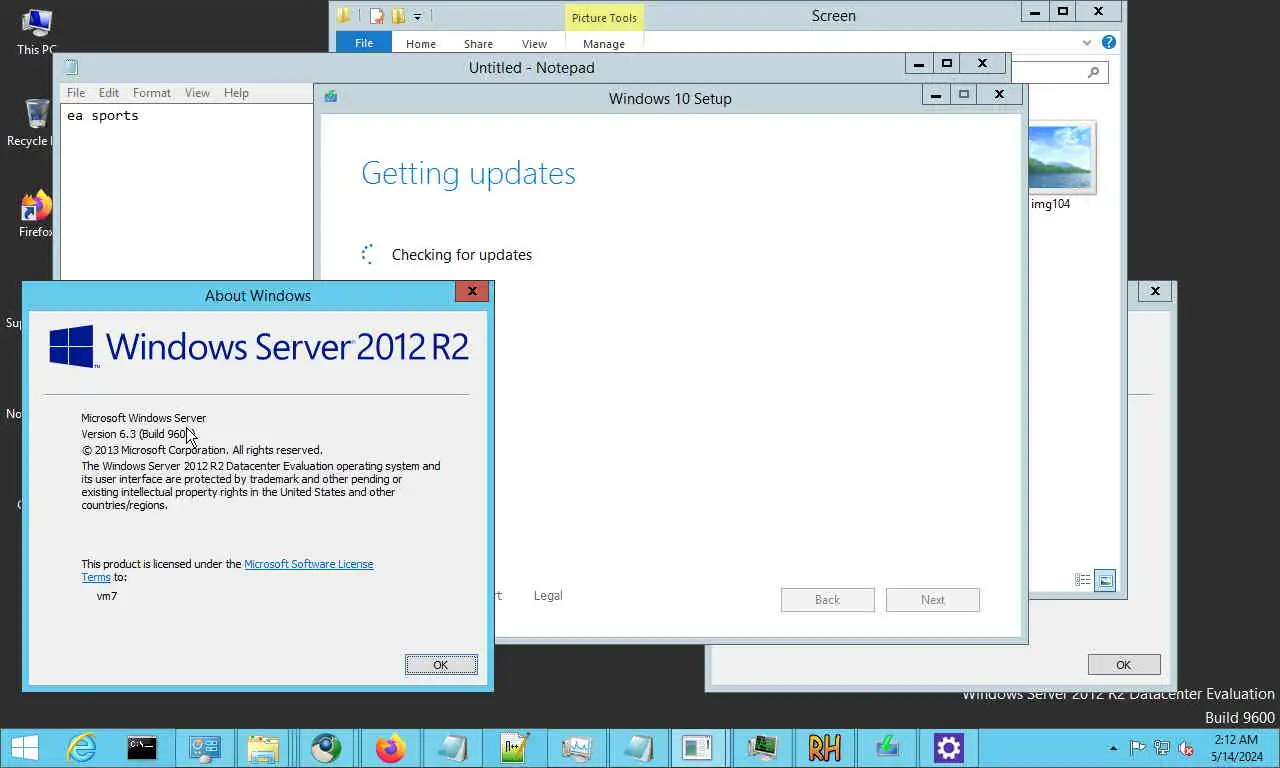Screen dimensions: 1280x768
Task: Open File Explorer from the taskbar
Action: tap(263, 747)
